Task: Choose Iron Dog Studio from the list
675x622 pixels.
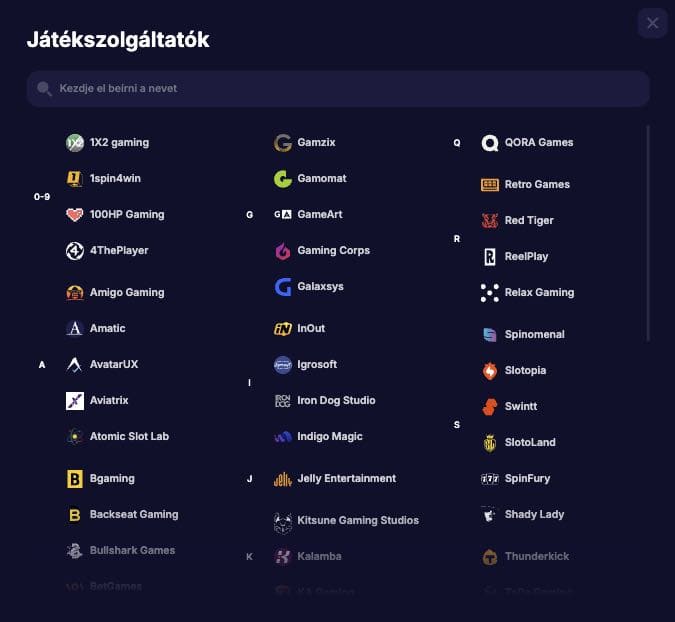Action: click(x=336, y=401)
